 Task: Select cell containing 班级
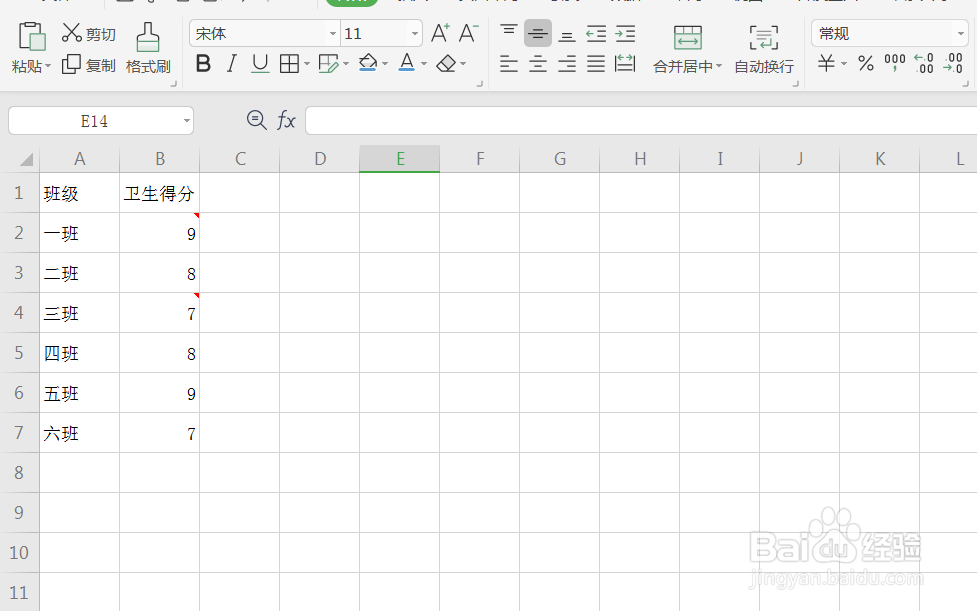[80, 193]
